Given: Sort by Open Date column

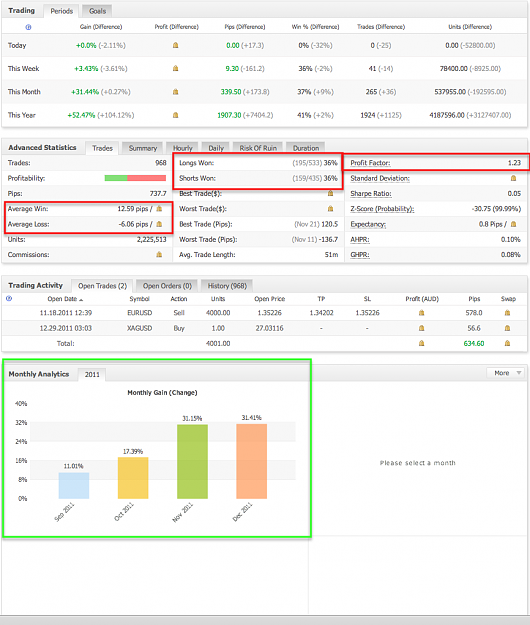Looking at the screenshot, I should click(x=65, y=299).
